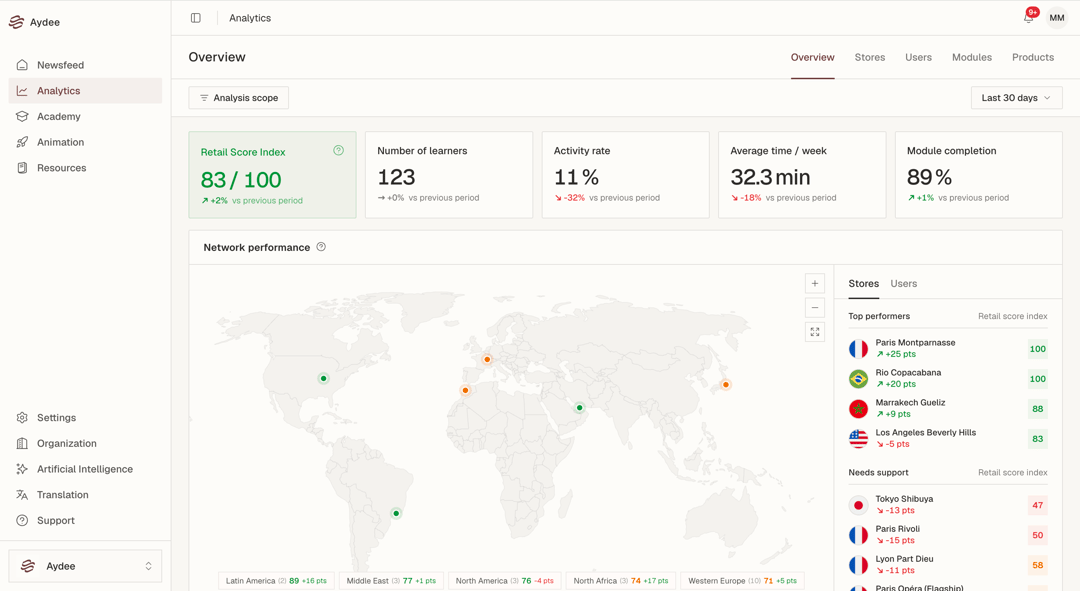
Task: Open Animation from the sidebar rocket icon
Action: coord(23,142)
